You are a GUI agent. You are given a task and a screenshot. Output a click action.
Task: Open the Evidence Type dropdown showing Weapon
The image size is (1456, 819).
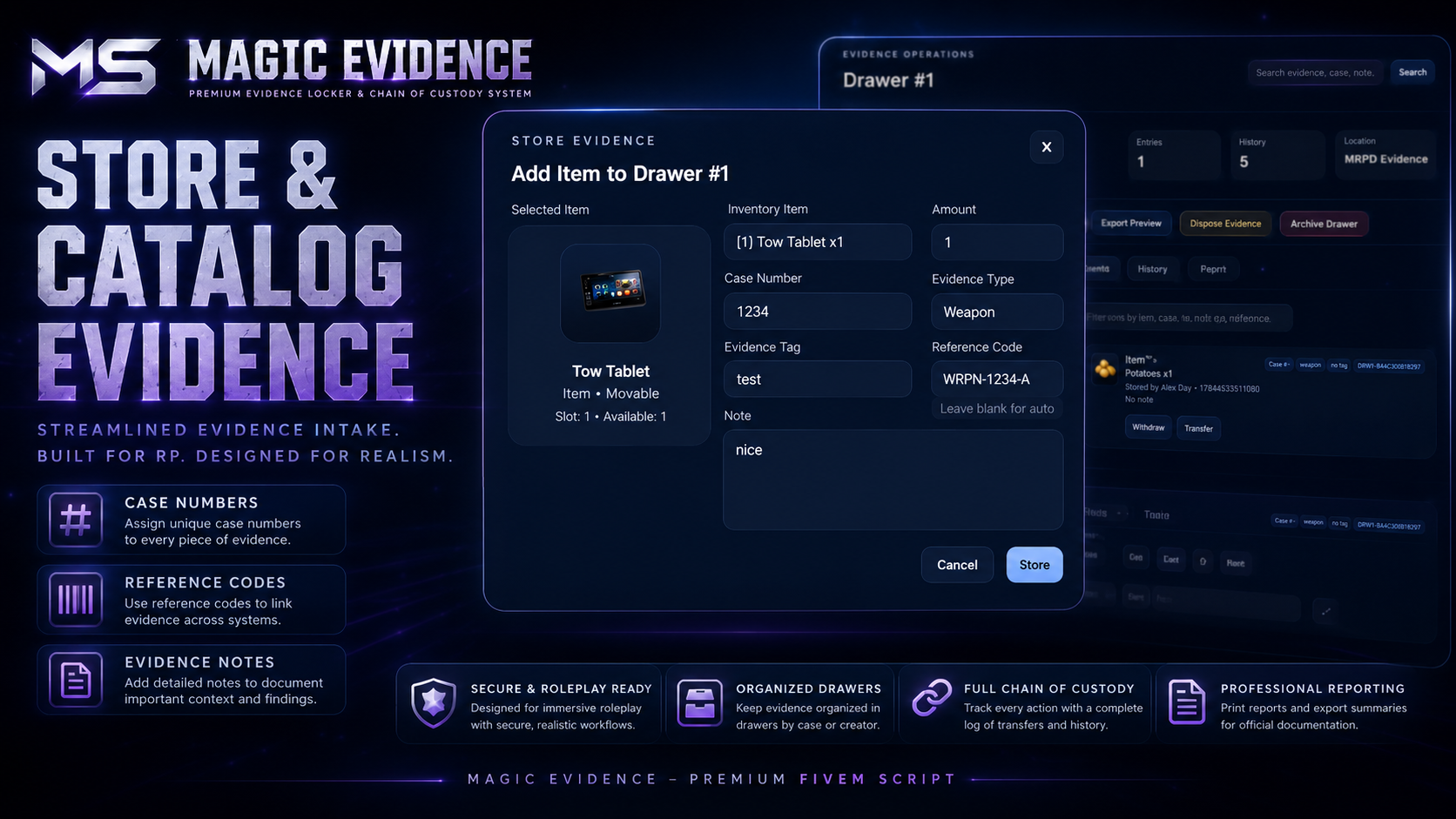click(997, 312)
